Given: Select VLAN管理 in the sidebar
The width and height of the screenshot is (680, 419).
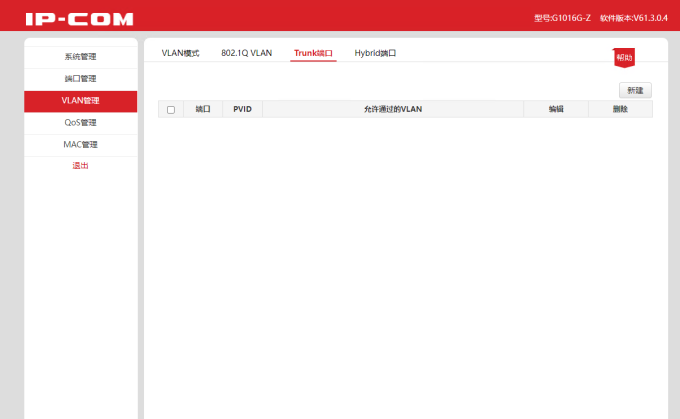Looking at the screenshot, I should [81, 101].
